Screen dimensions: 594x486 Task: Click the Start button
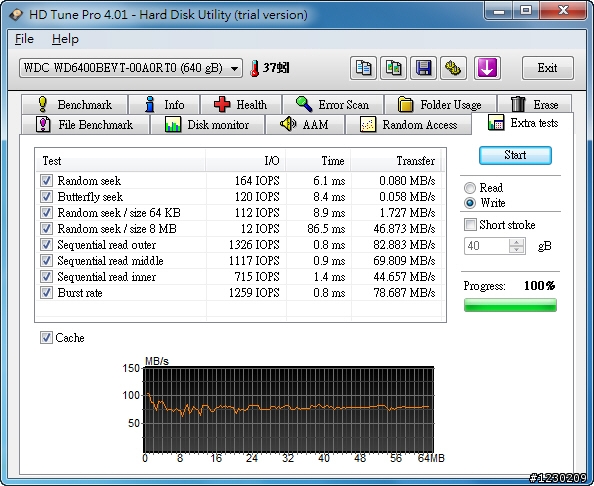515,155
